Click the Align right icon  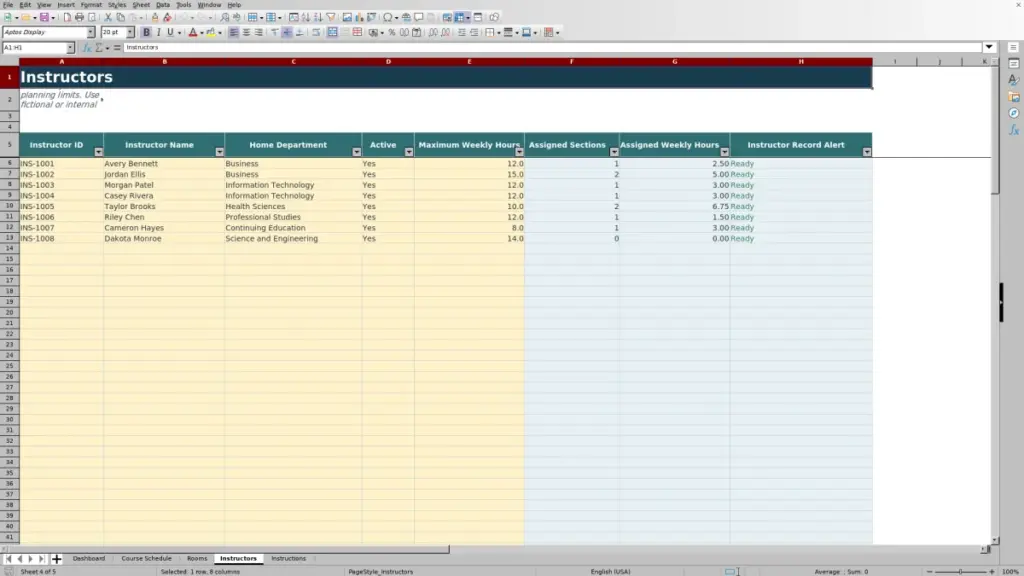(x=259, y=32)
